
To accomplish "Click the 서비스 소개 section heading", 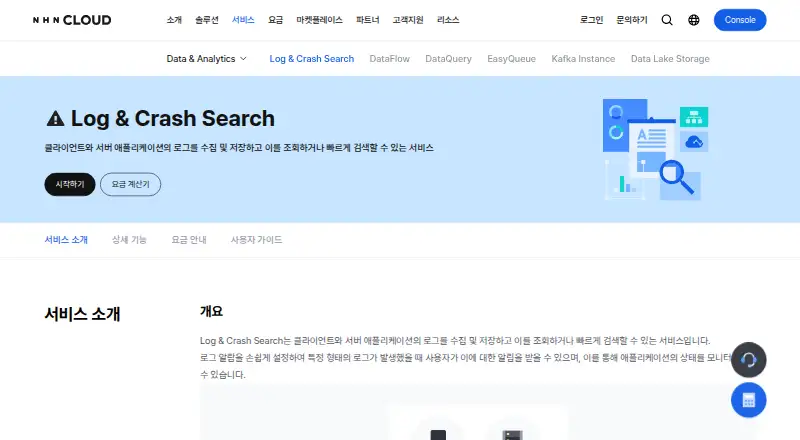I will pyautogui.click(x=82, y=313).
